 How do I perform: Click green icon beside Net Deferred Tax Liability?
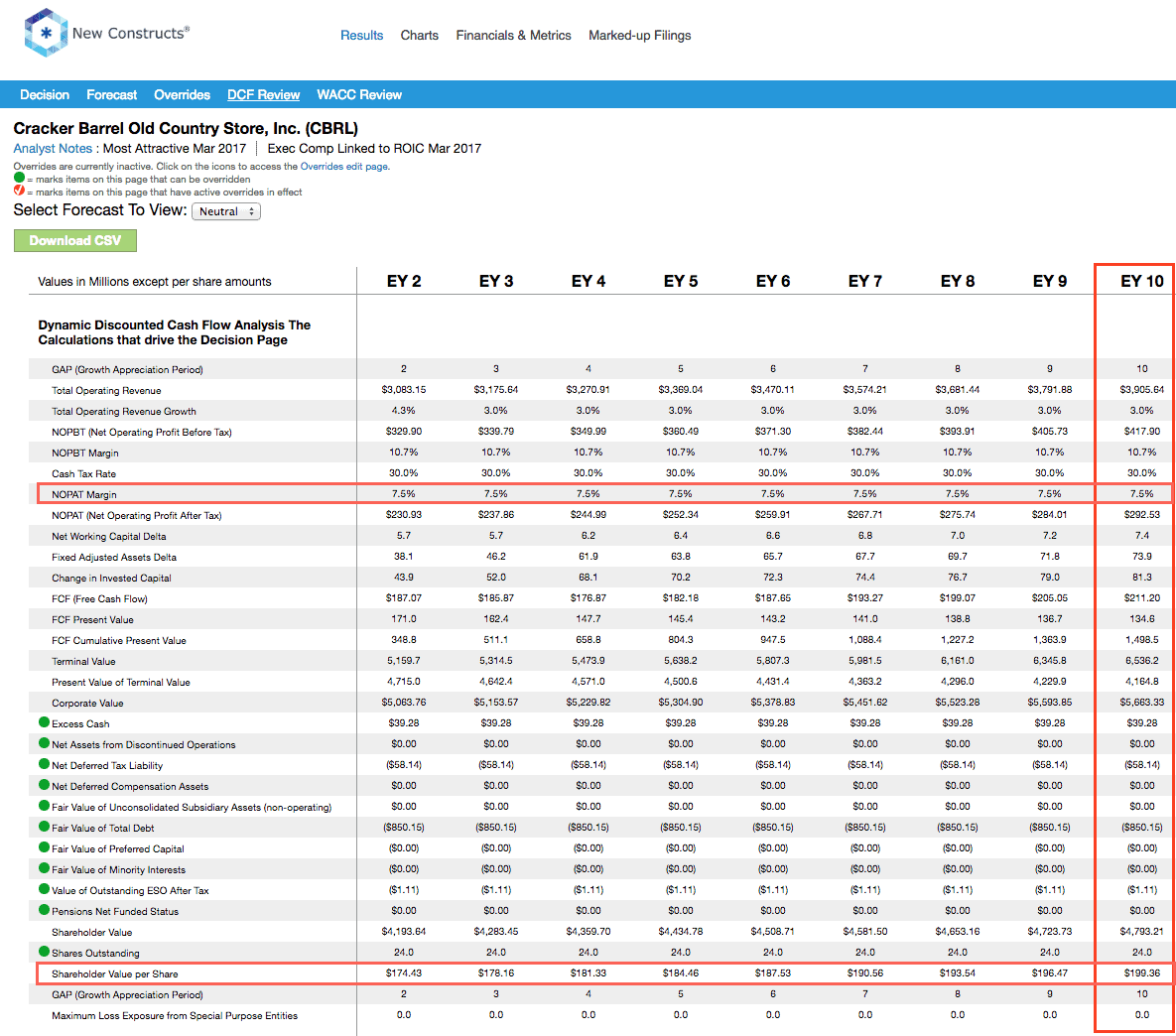pyautogui.click(x=44, y=764)
